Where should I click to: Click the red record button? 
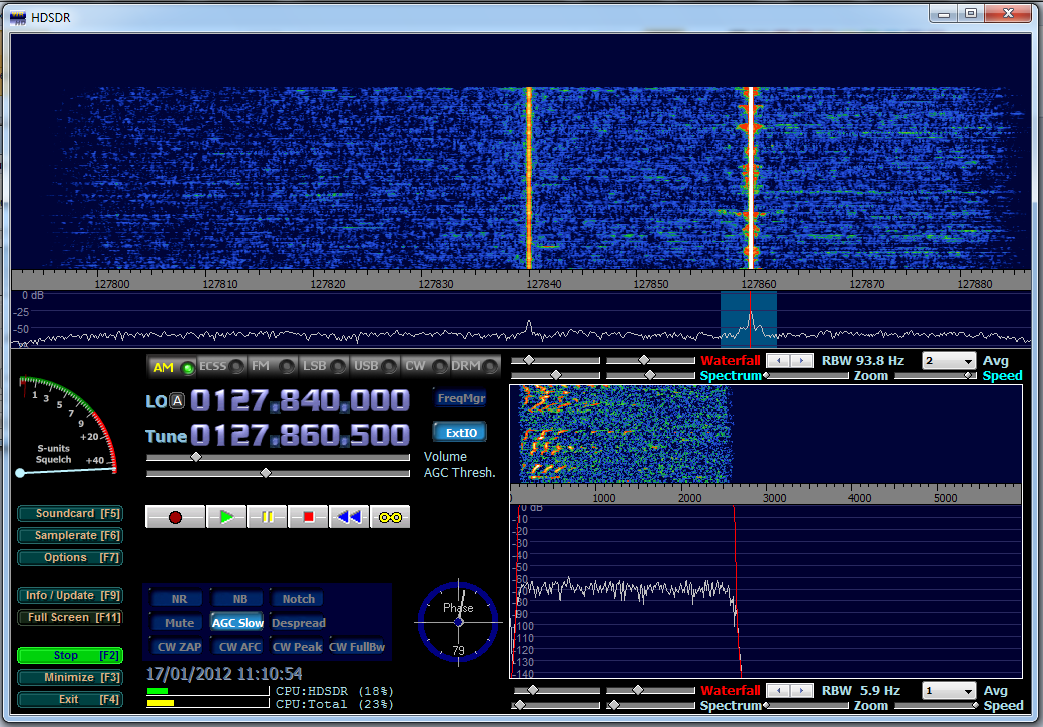175,517
